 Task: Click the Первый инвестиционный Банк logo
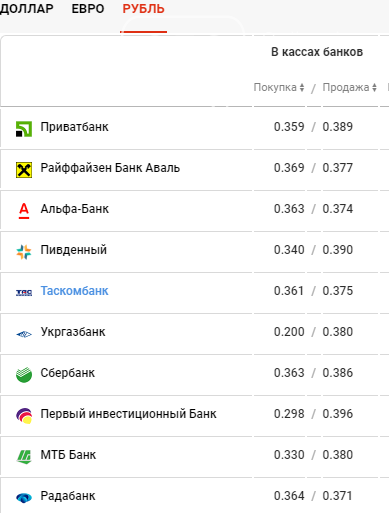pos(24,416)
